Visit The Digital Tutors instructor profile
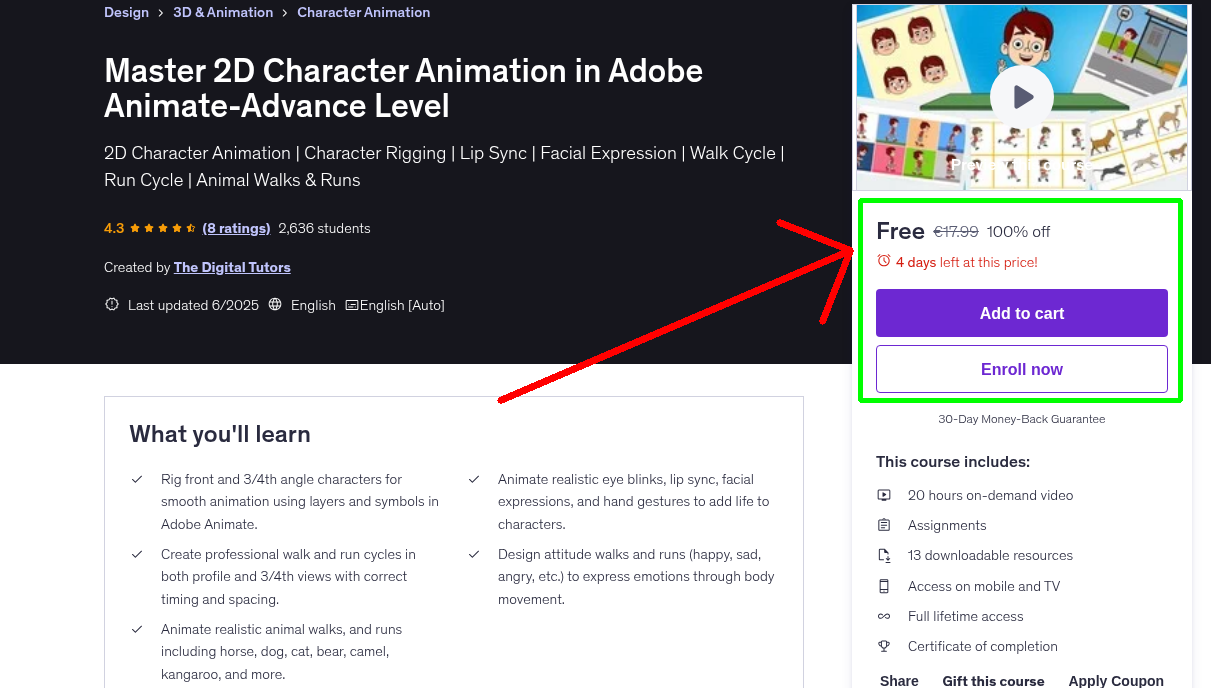This screenshot has height=688, width=1211. [x=232, y=267]
